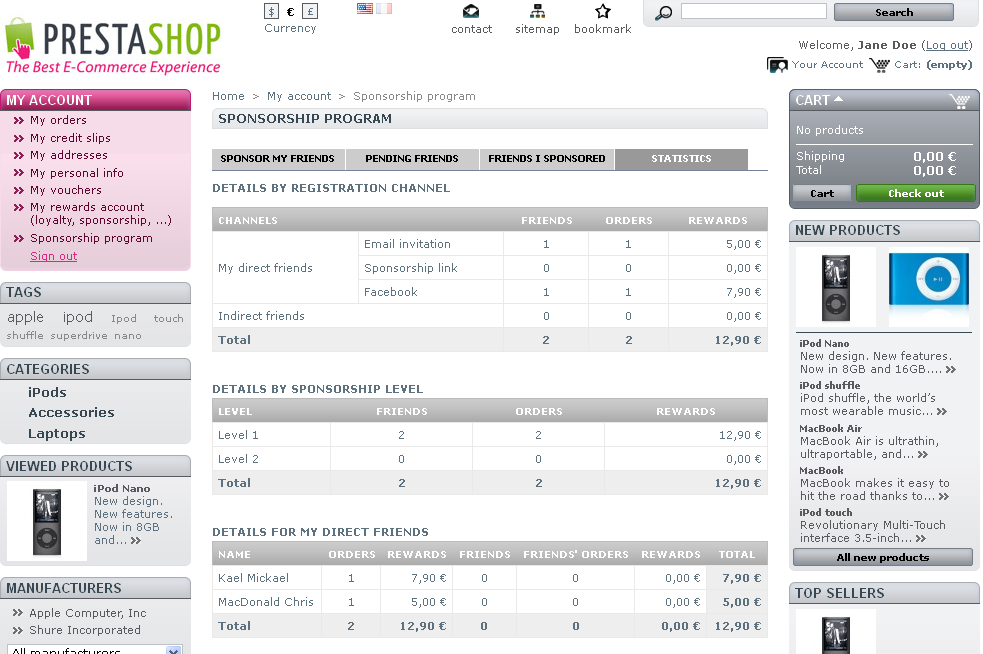Open My vouchers link
The height and width of the screenshot is (654, 983).
tap(66, 190)
